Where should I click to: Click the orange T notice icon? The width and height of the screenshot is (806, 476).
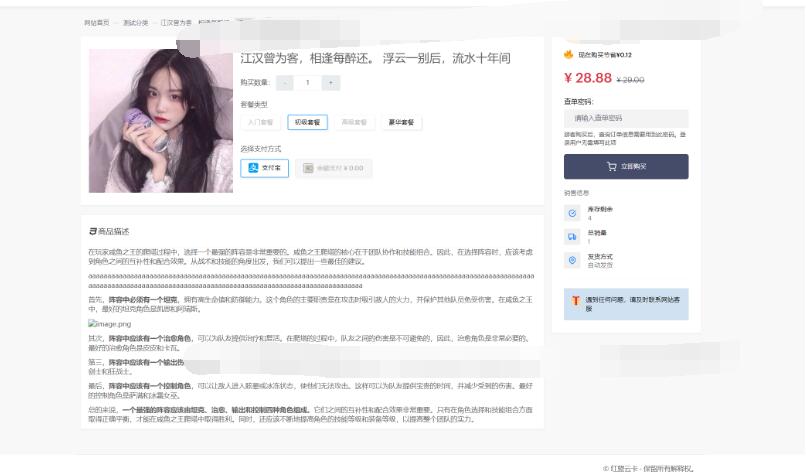tap(576, 299)
